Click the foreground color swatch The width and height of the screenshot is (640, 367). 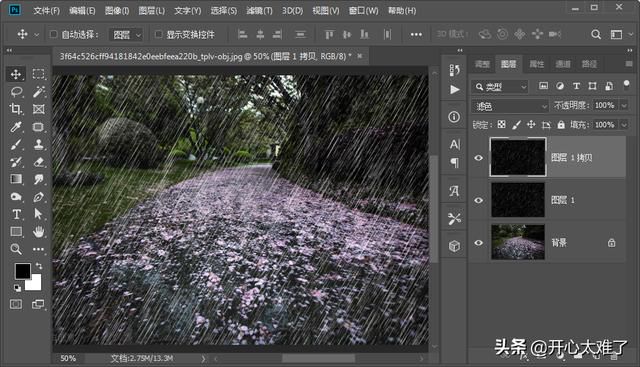pos(22,271)
